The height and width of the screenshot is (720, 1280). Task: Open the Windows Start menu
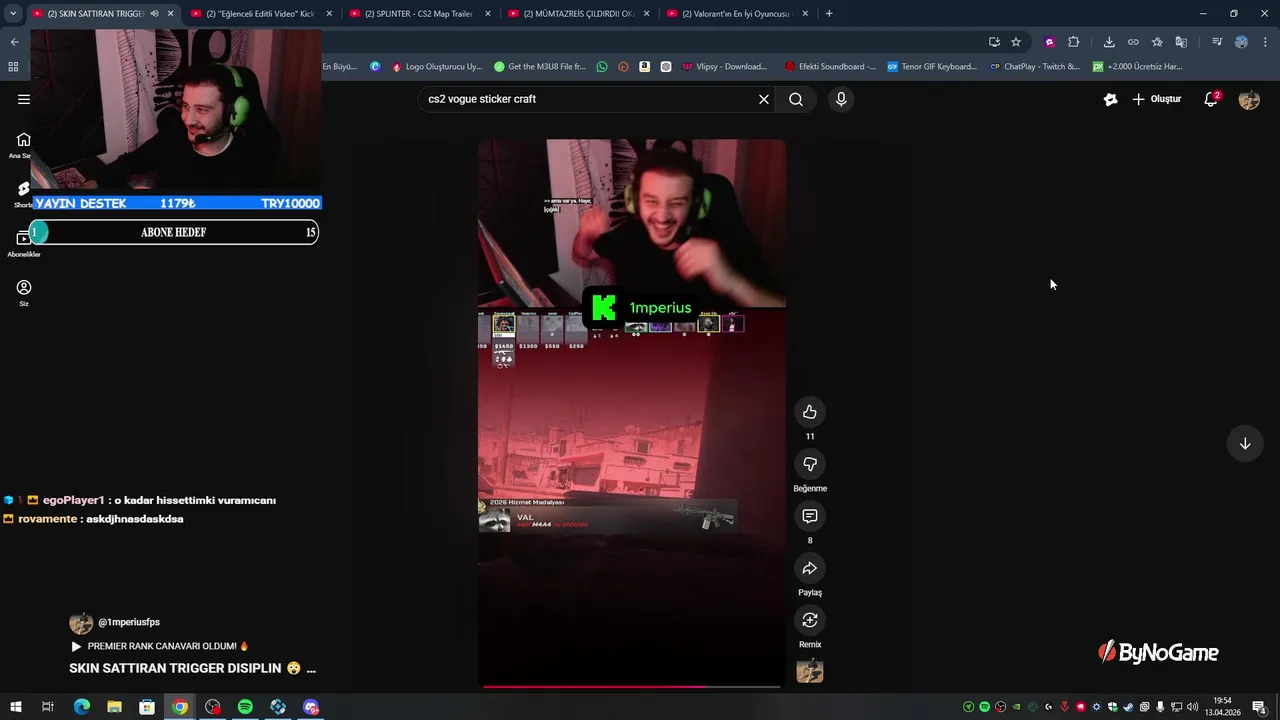pyautogui.click(x=15, y=707)
